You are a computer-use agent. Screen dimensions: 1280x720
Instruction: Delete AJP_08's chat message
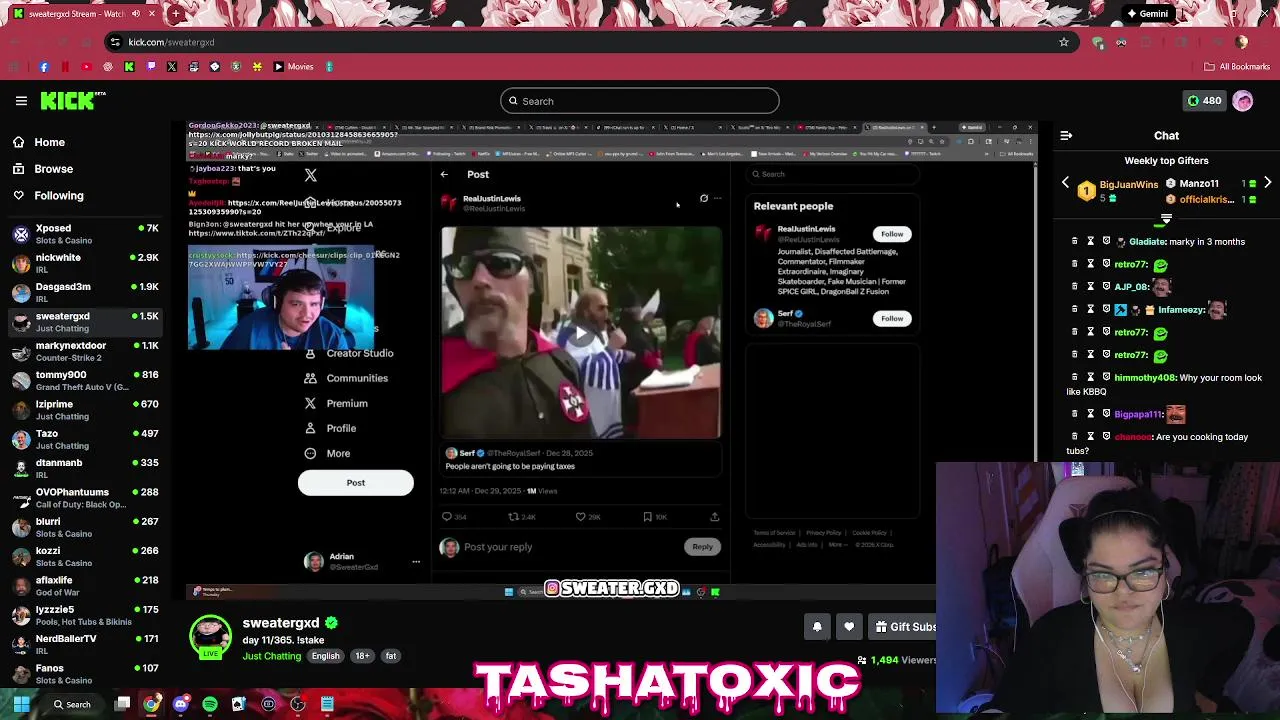tap(1075, 287)
